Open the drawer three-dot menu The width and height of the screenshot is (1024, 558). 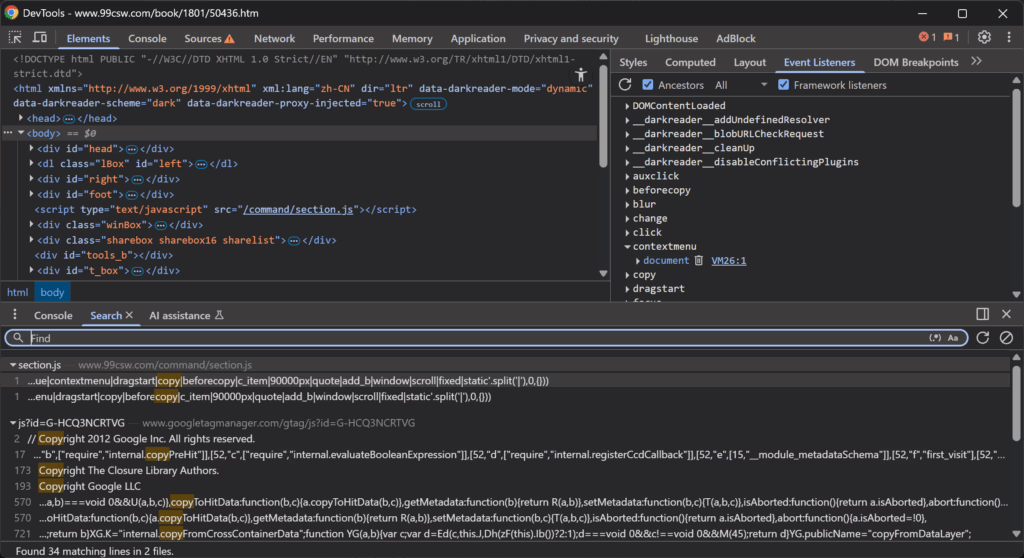pos(14,315)
